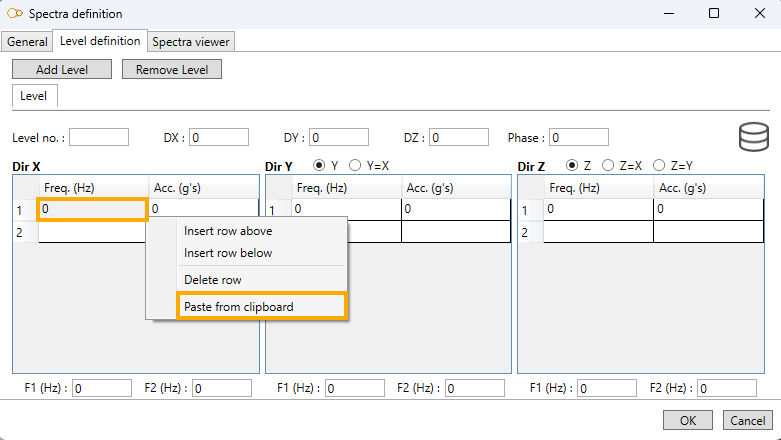Select the Y radio button for Dir Y
This screenshot has width=781, height=440.
(x=320, y=165)
